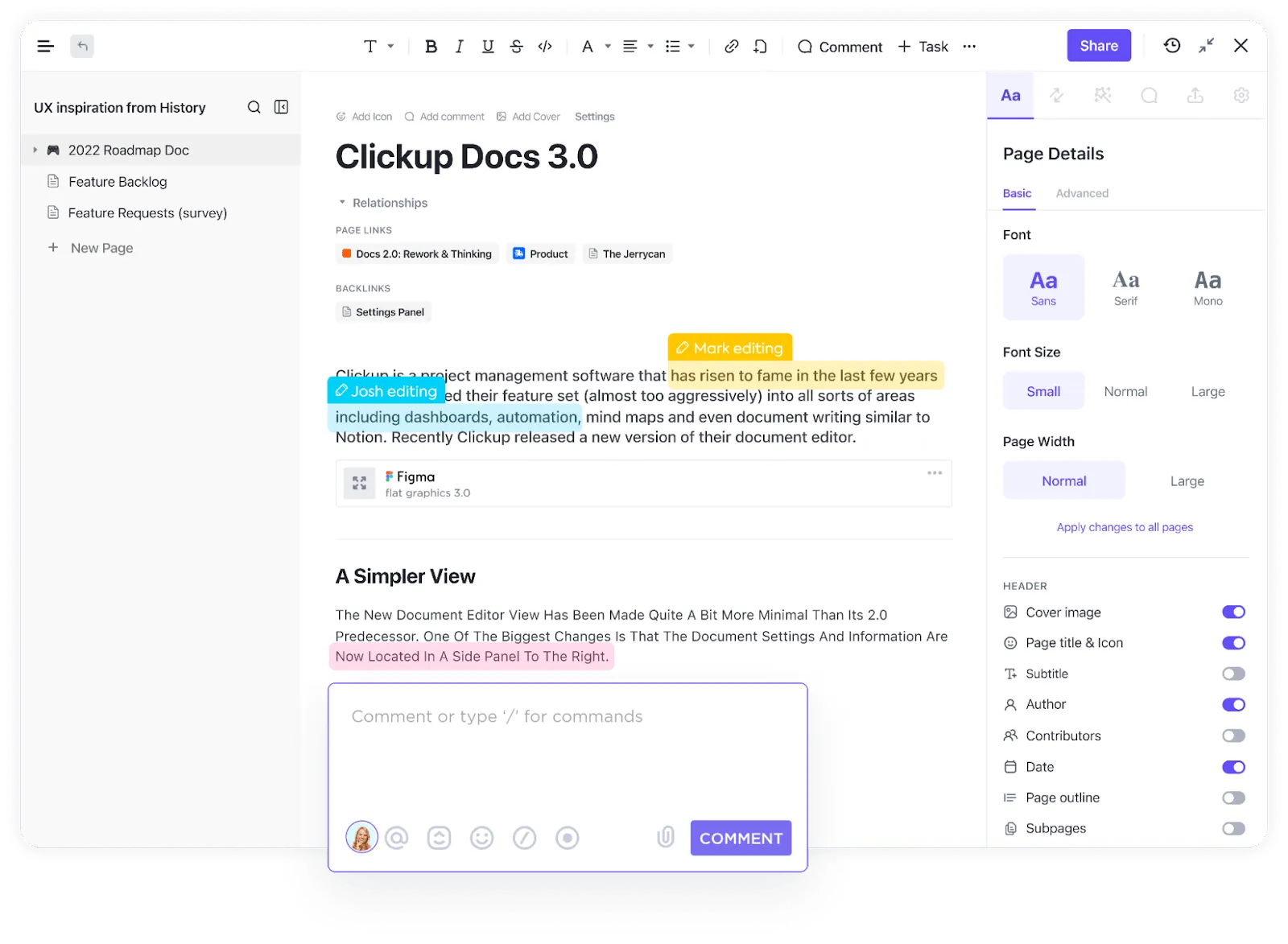Open the Aa typography panel tab

tap(1010, 95)
